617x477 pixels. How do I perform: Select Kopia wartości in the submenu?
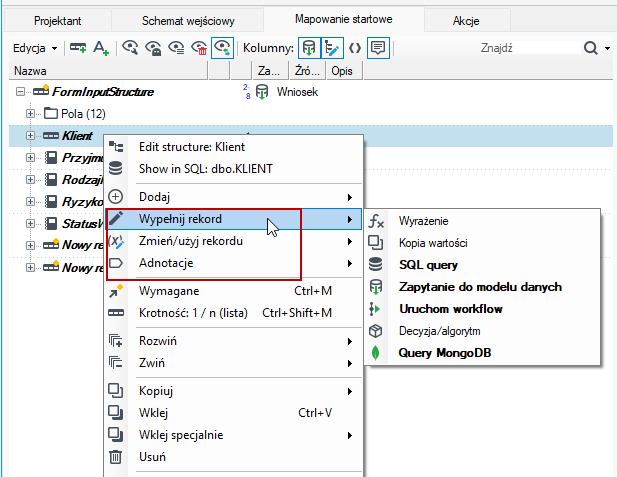(x=482, y=243)
